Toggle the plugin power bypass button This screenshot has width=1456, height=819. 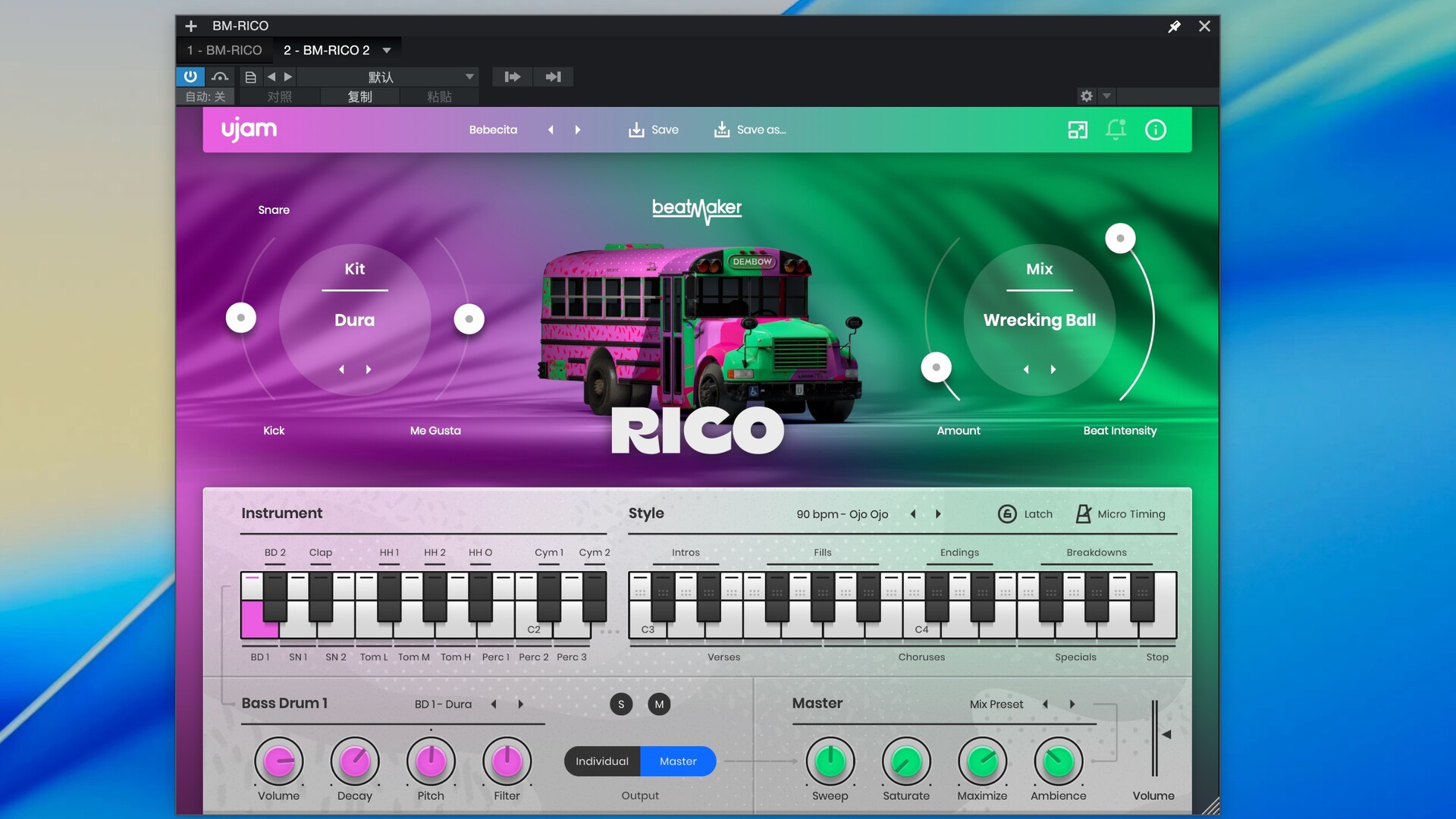pyautogui.click(x=190, y=77)
